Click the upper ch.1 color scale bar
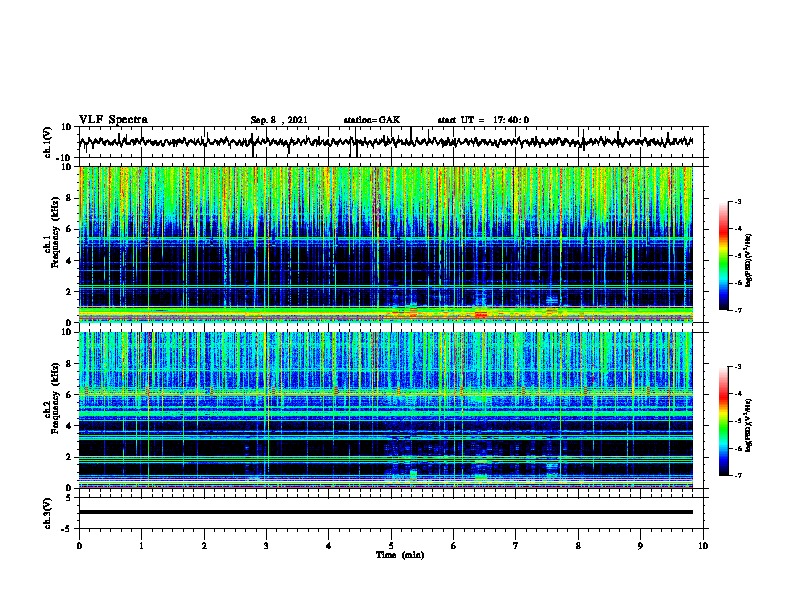Screen dimensions: 792x612 (723, 256)
